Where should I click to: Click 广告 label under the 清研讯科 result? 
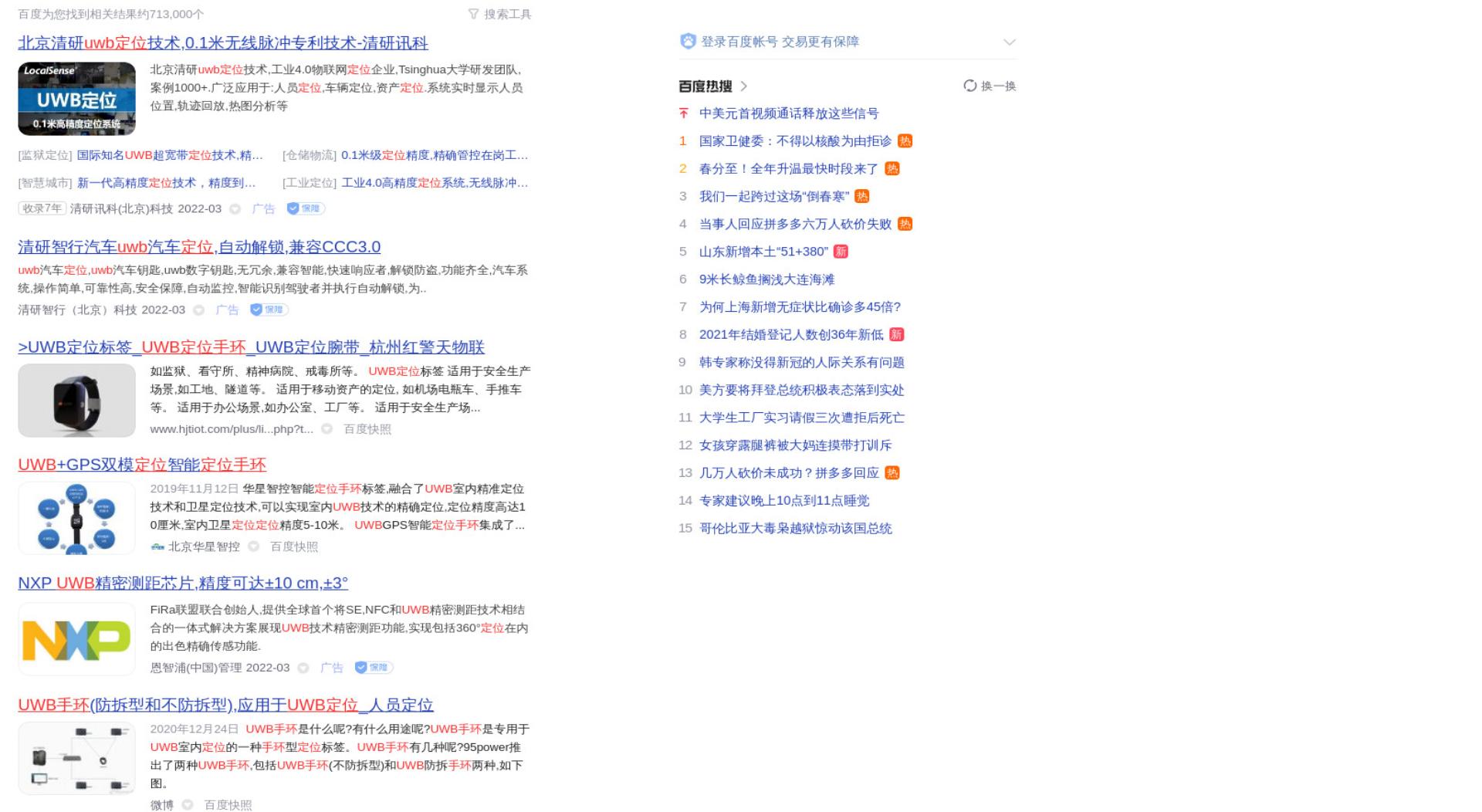(x=263, y=209)
